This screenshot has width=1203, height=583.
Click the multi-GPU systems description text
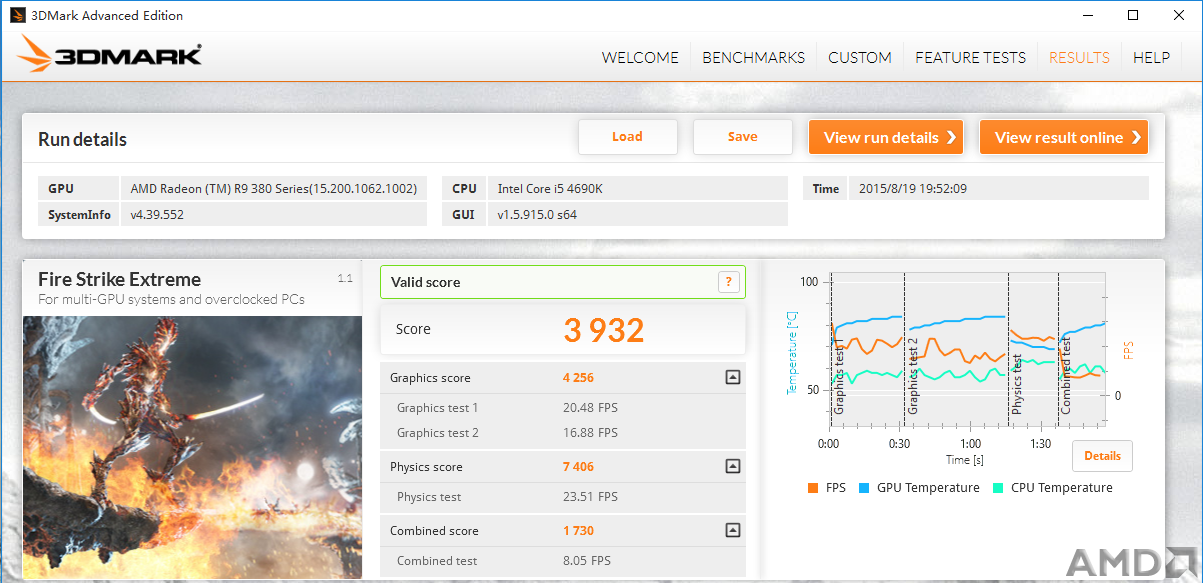coord(171,299)
